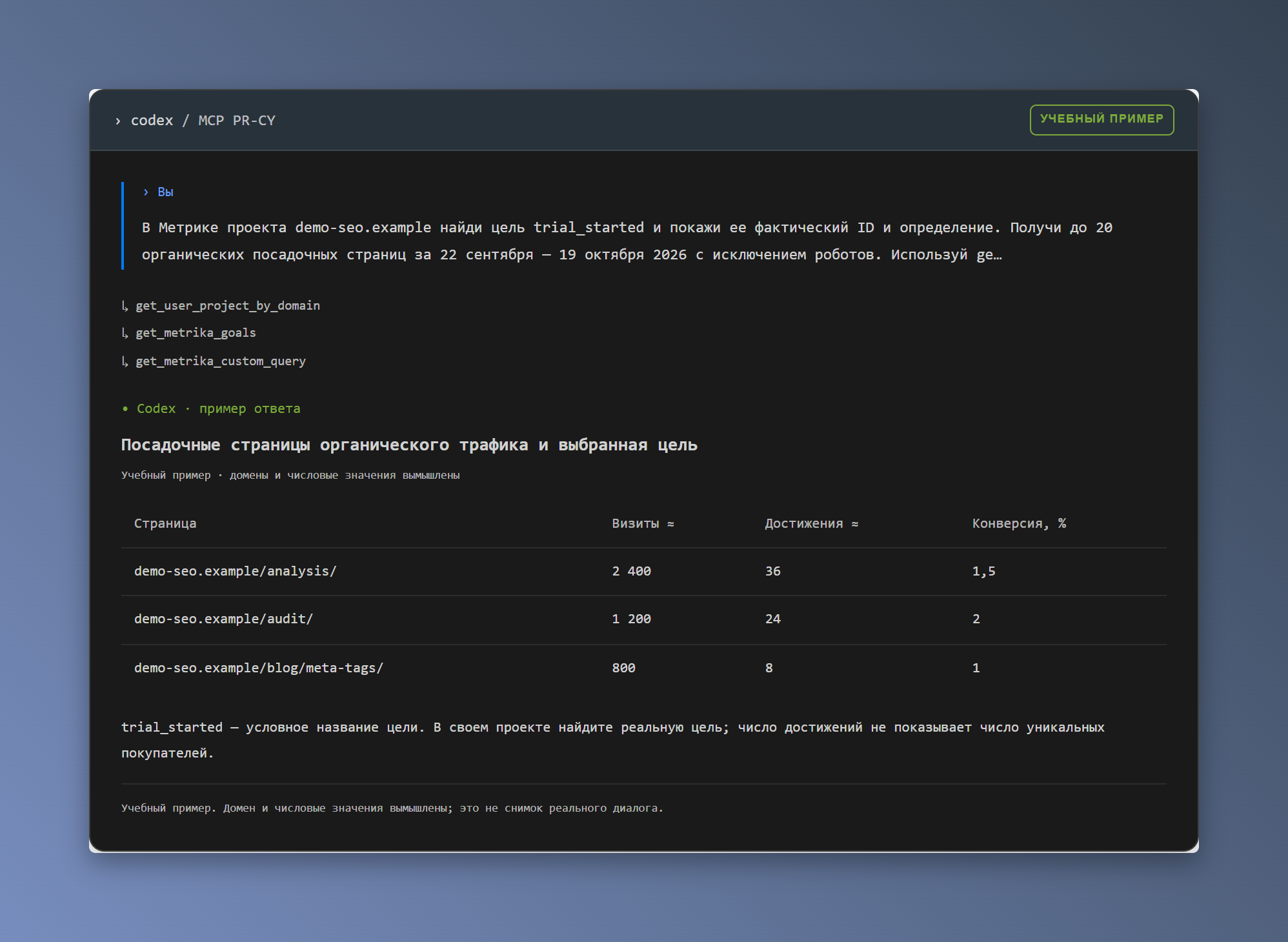Click the trial_started explanatory note paragraph

coord(613,740)
